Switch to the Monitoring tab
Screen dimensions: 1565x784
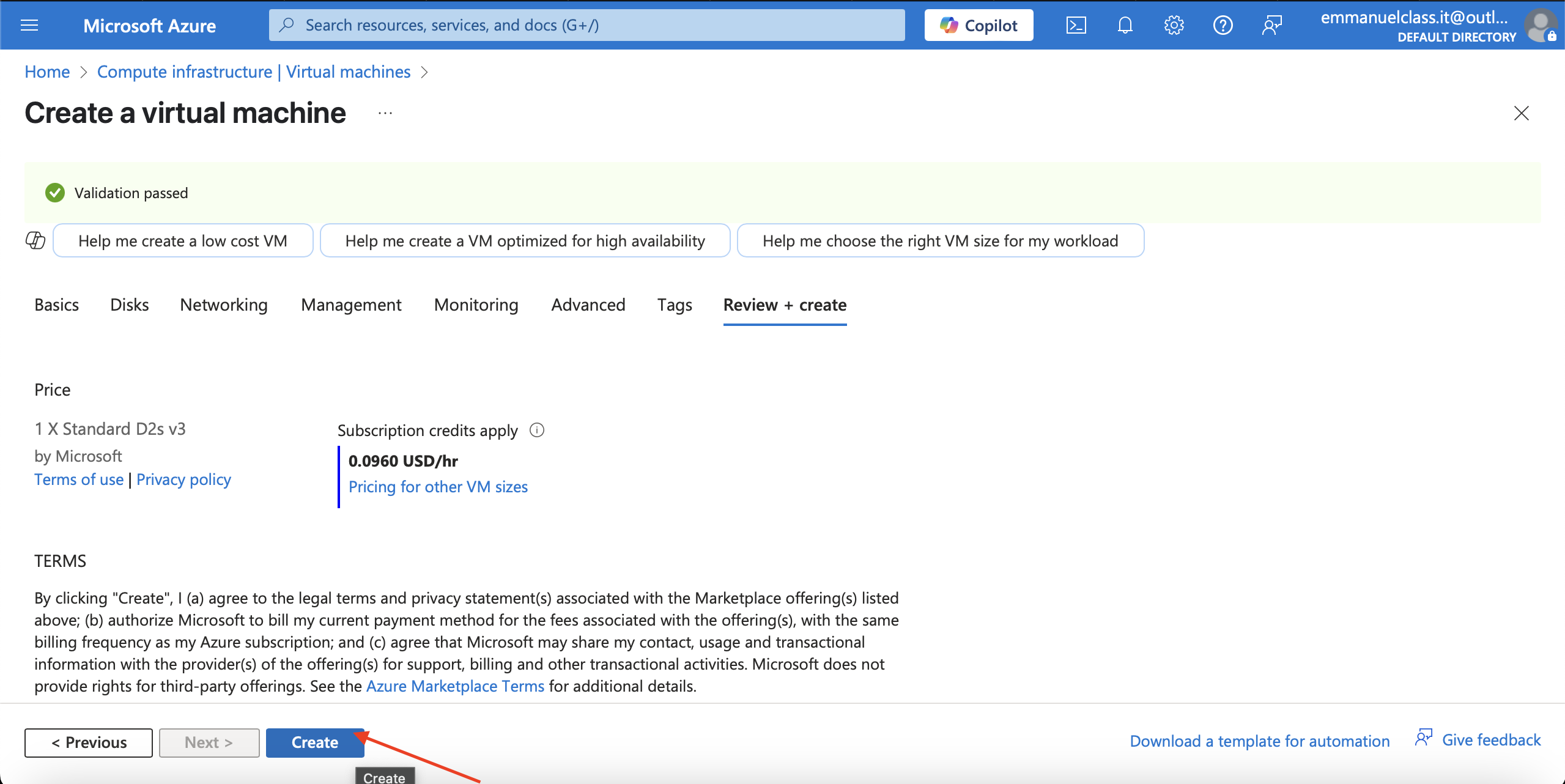tap(476, 305)
